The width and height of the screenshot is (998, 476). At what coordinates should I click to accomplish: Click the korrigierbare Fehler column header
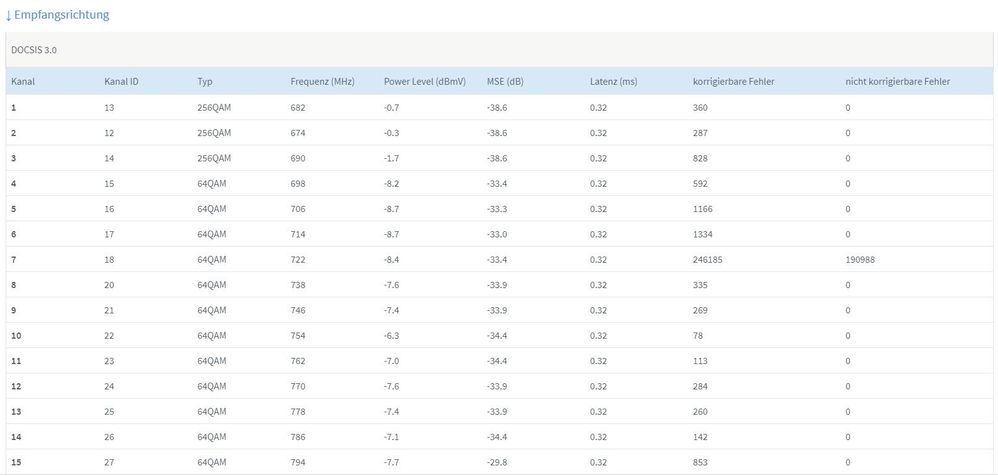pos(733,81)
